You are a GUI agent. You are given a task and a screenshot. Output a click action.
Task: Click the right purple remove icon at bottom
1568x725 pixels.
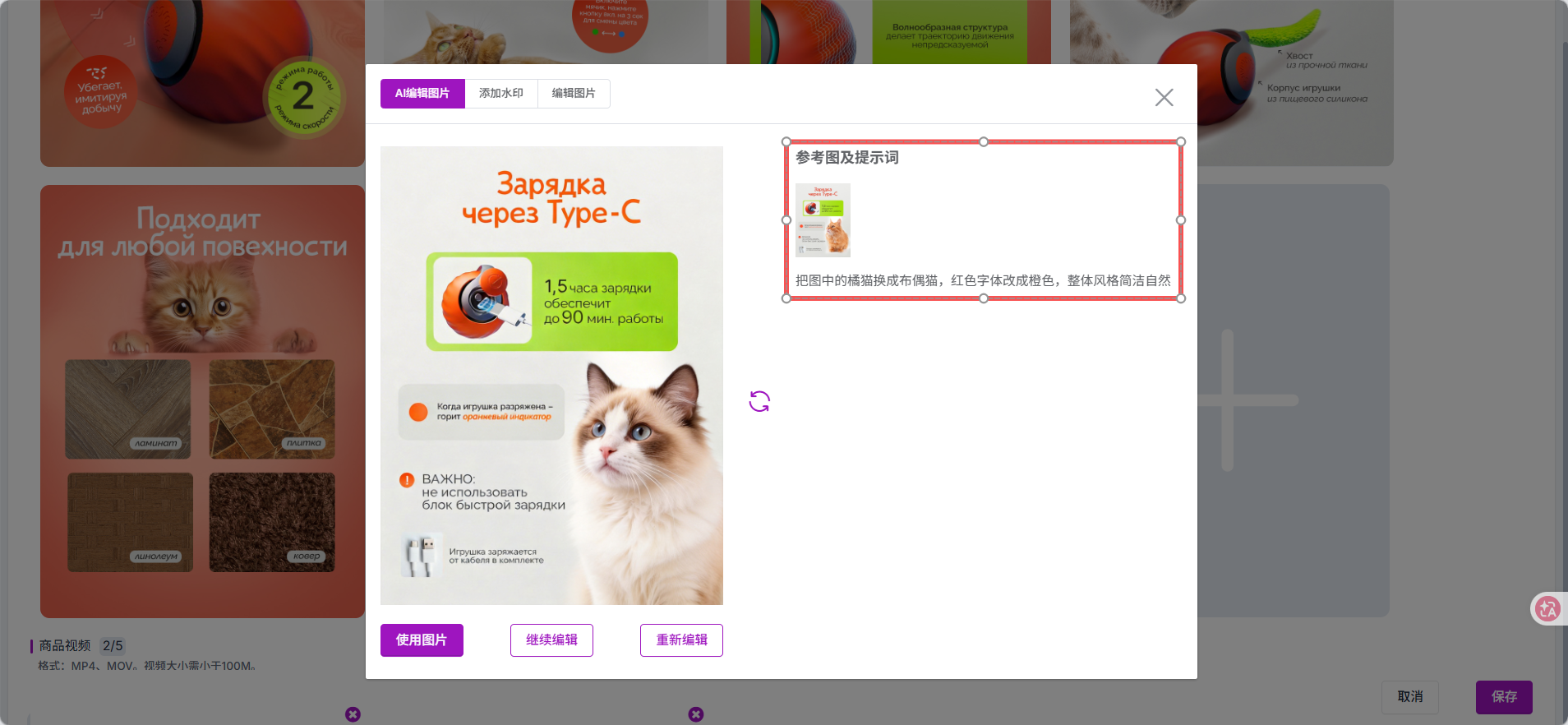coord(696,714)
